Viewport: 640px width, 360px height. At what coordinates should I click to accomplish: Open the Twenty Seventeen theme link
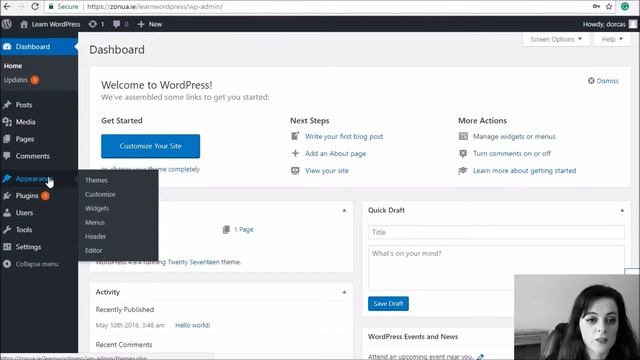coord(193,262)
